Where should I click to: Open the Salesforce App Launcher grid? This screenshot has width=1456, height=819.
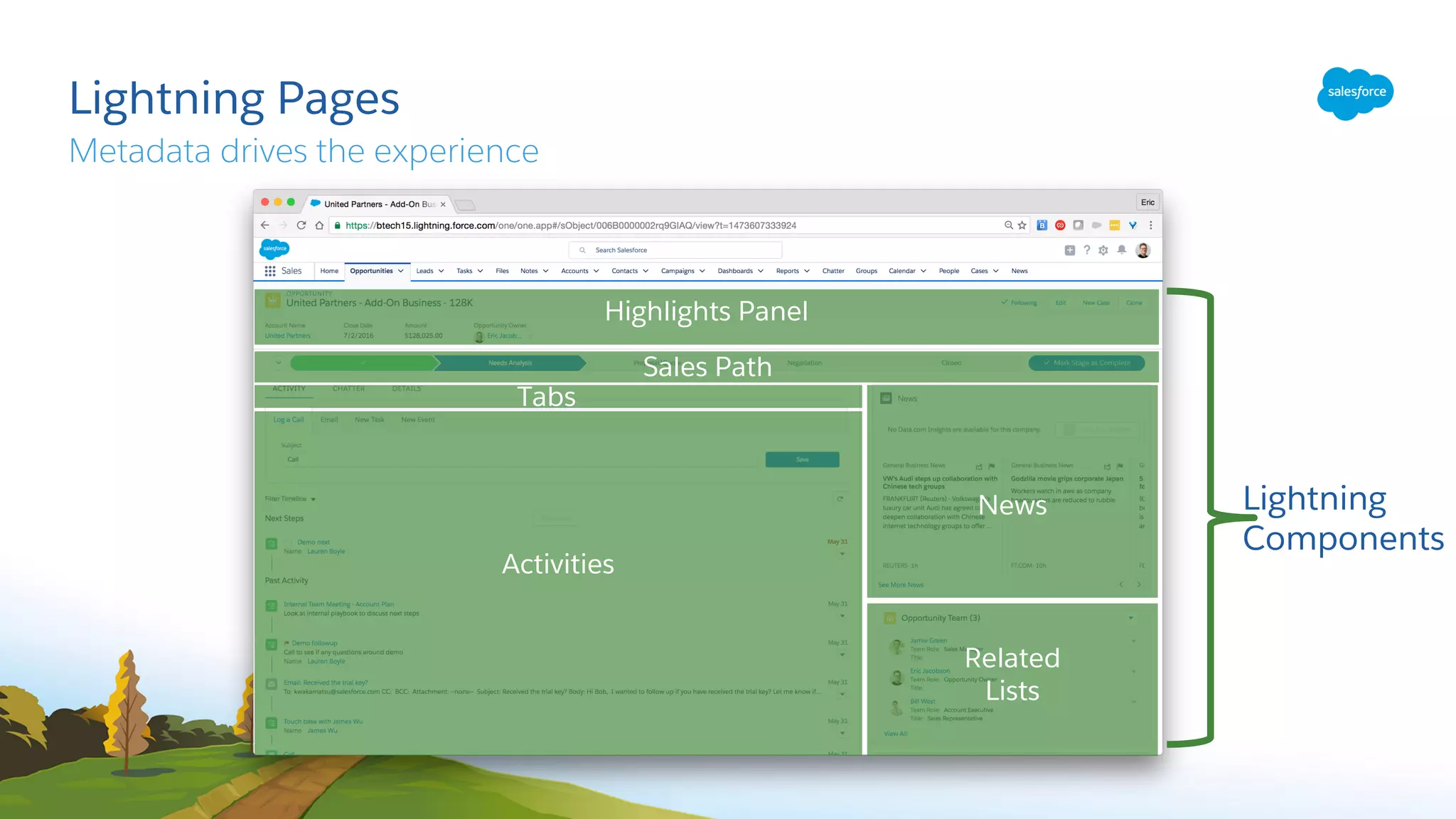click(270, 271)
